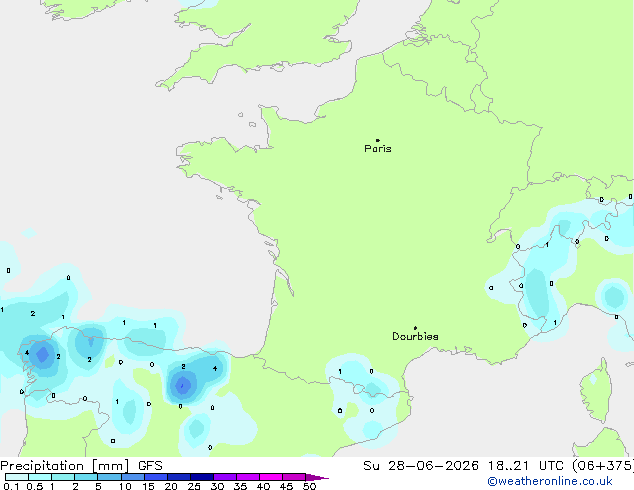Click the legend value label '0.5'
Image resolution: width=634 pixels, height=490 pixels.
[x=35, y=486]
